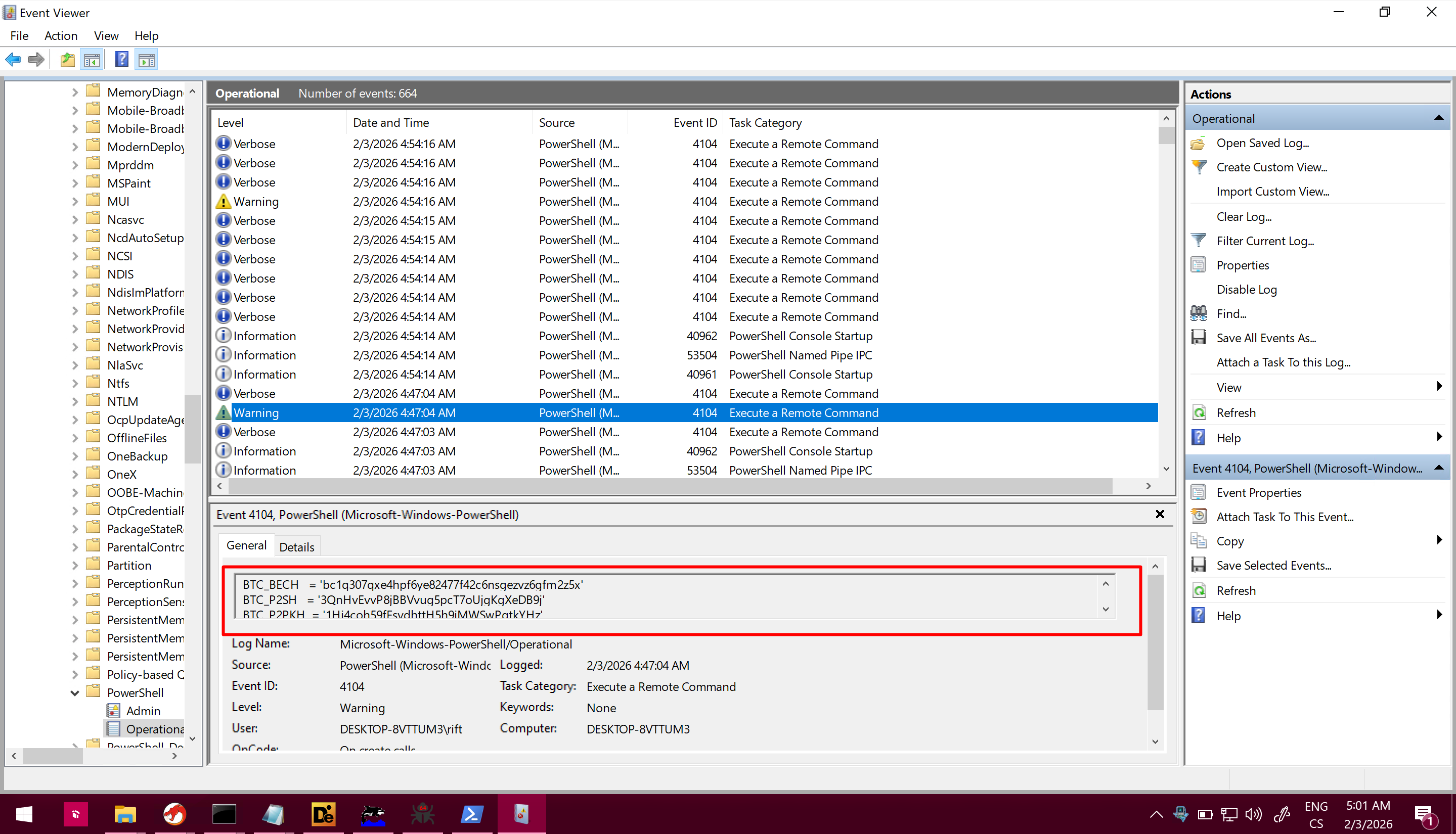Expand the MSPaint tree node
Screen dimensions: 1456x834
point(74,183)
